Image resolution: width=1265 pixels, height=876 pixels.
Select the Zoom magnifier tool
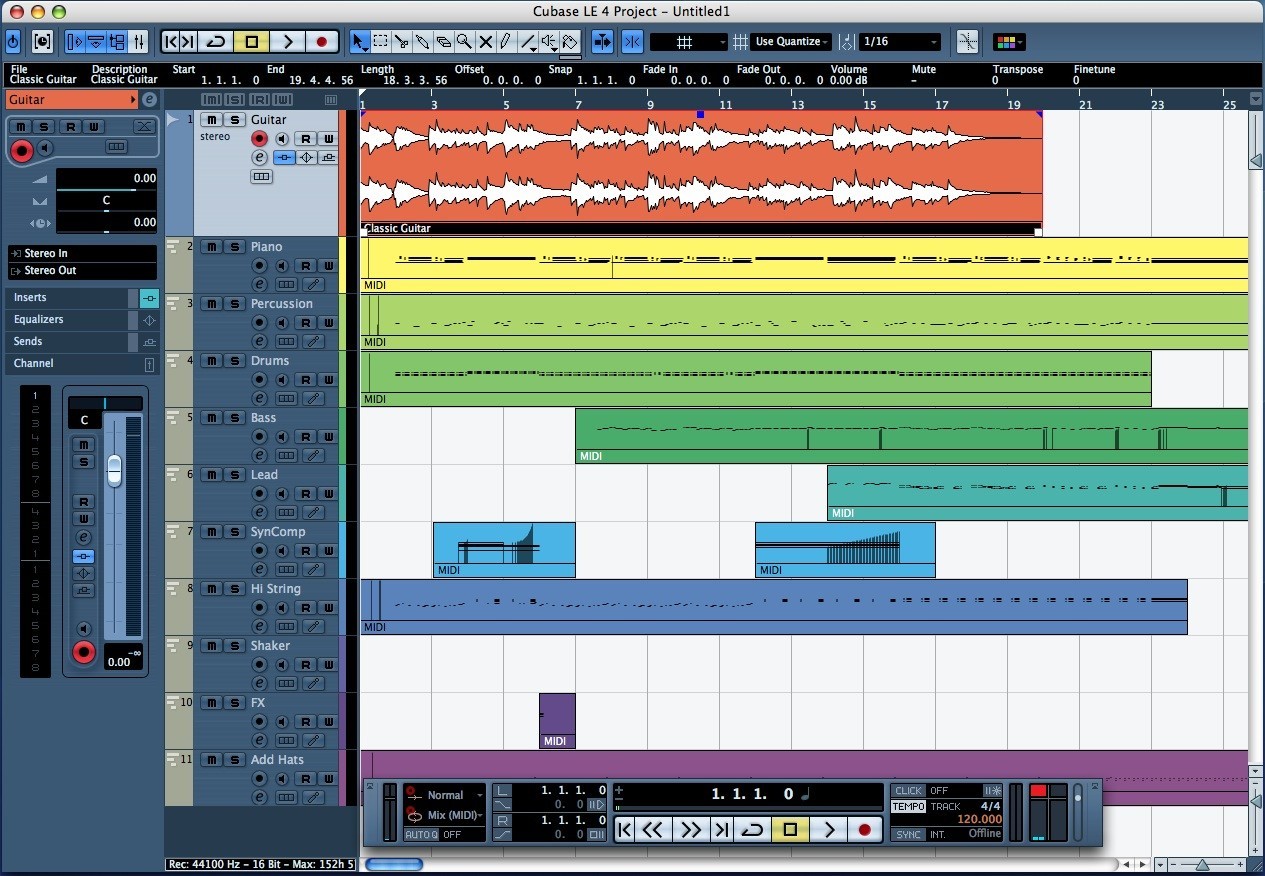[x=464, y=42]
